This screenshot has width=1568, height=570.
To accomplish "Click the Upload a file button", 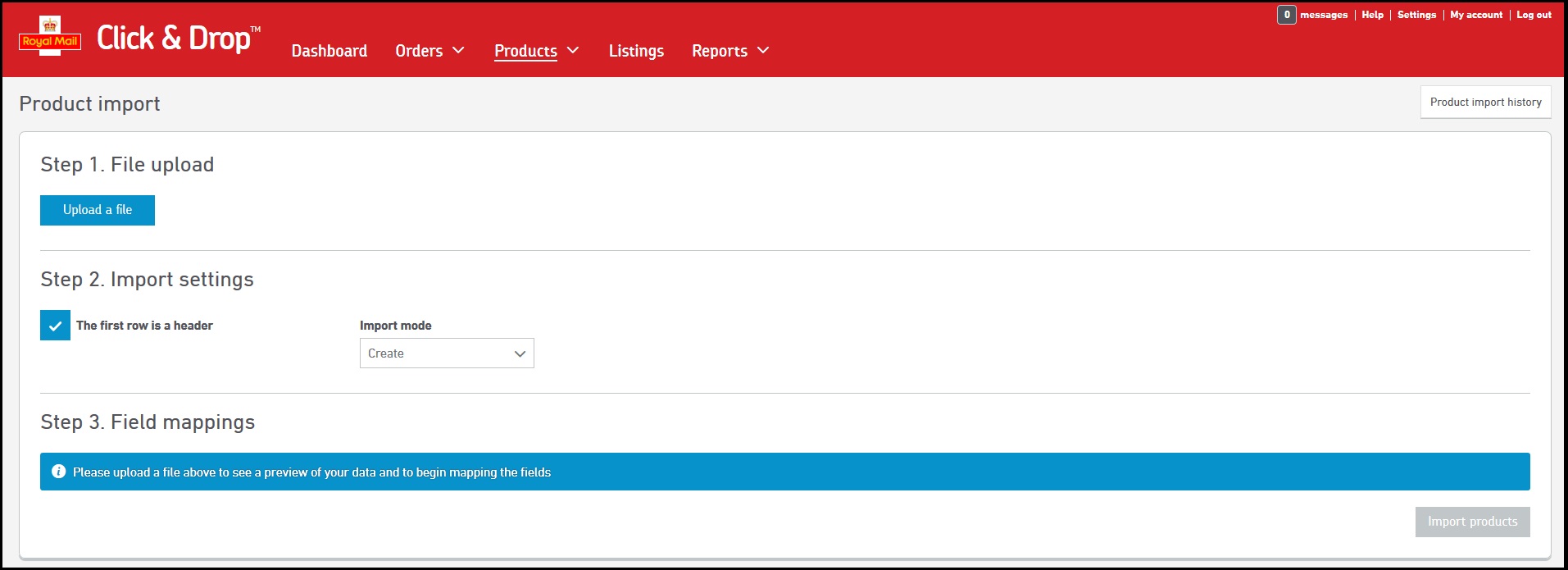I will point(98,210).
